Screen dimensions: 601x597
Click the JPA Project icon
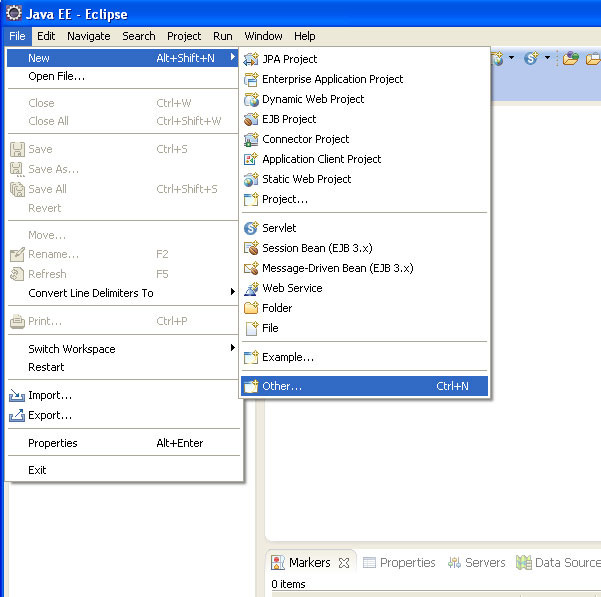click(x=251, y=59)
